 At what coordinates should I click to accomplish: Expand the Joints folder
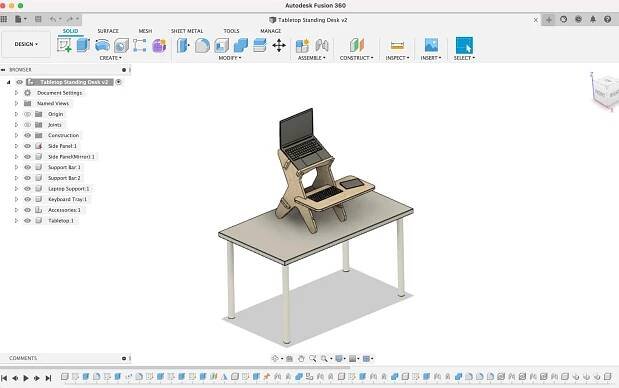tap(16, 125)
